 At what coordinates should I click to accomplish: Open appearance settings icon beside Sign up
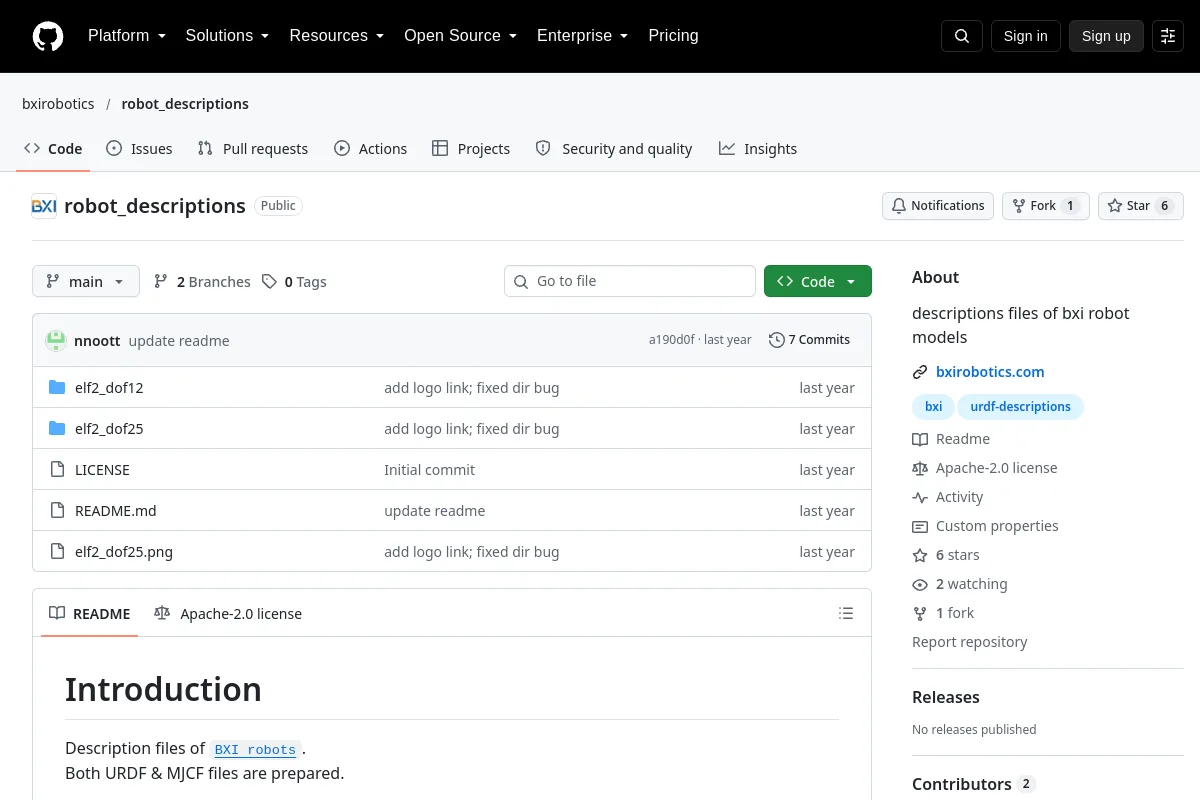click(x=1168, y=36)
